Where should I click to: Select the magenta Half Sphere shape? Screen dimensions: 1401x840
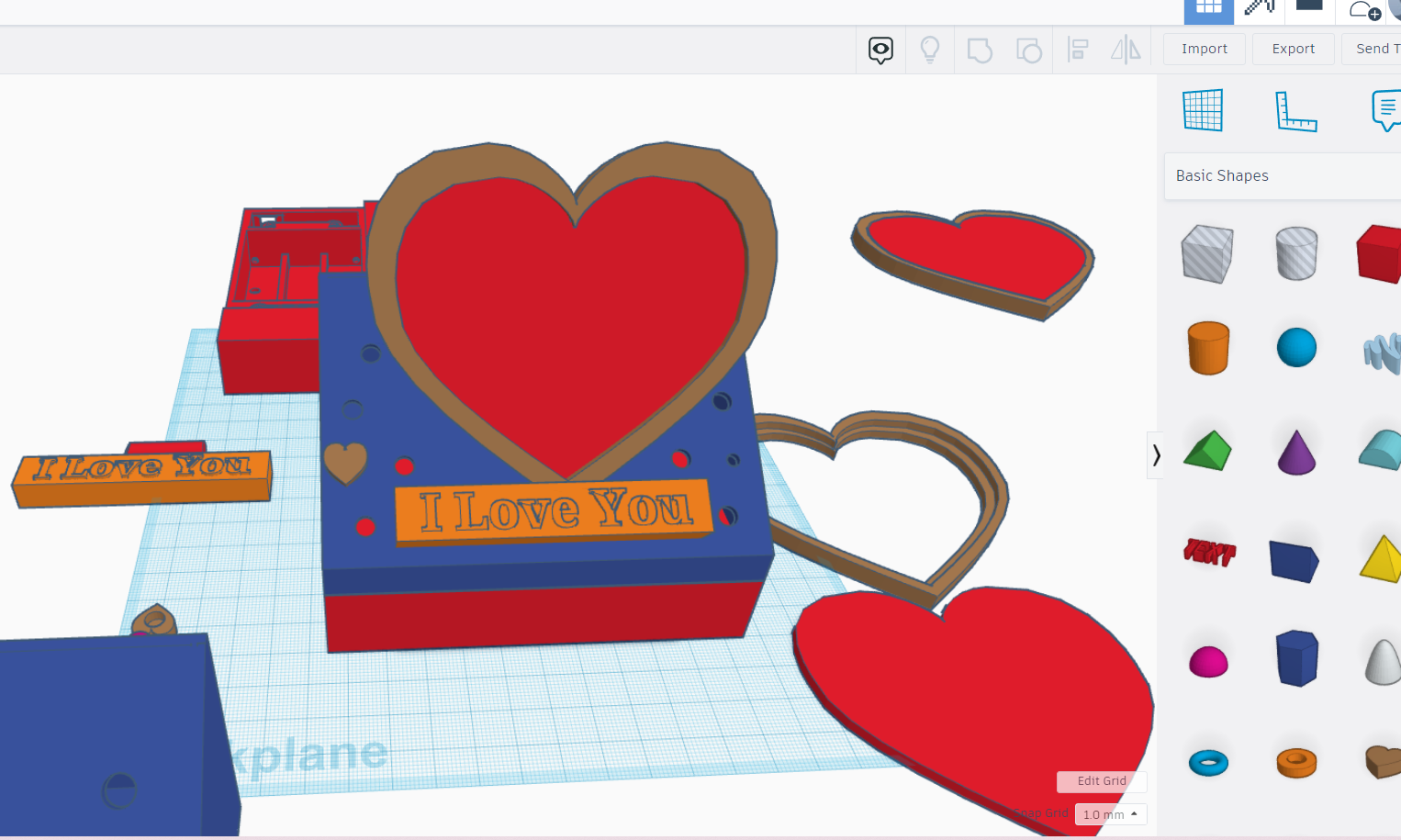point(1208,661)
